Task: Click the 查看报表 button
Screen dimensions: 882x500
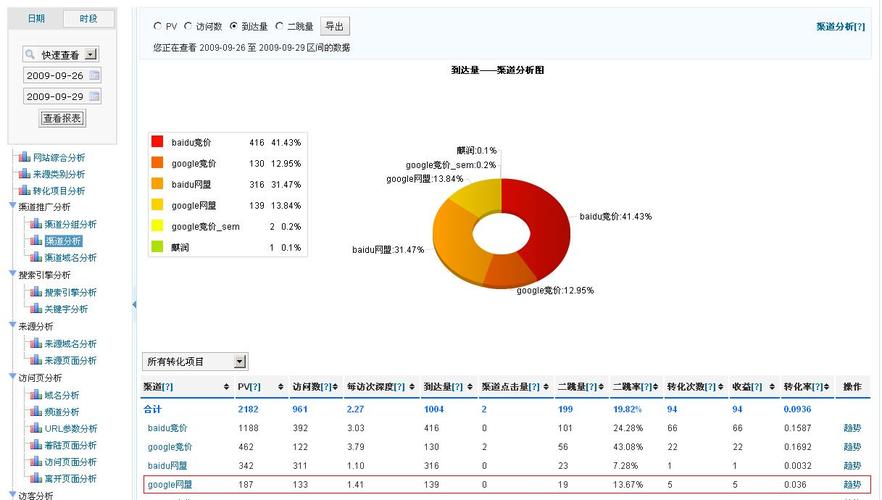Action: (62, 118)
